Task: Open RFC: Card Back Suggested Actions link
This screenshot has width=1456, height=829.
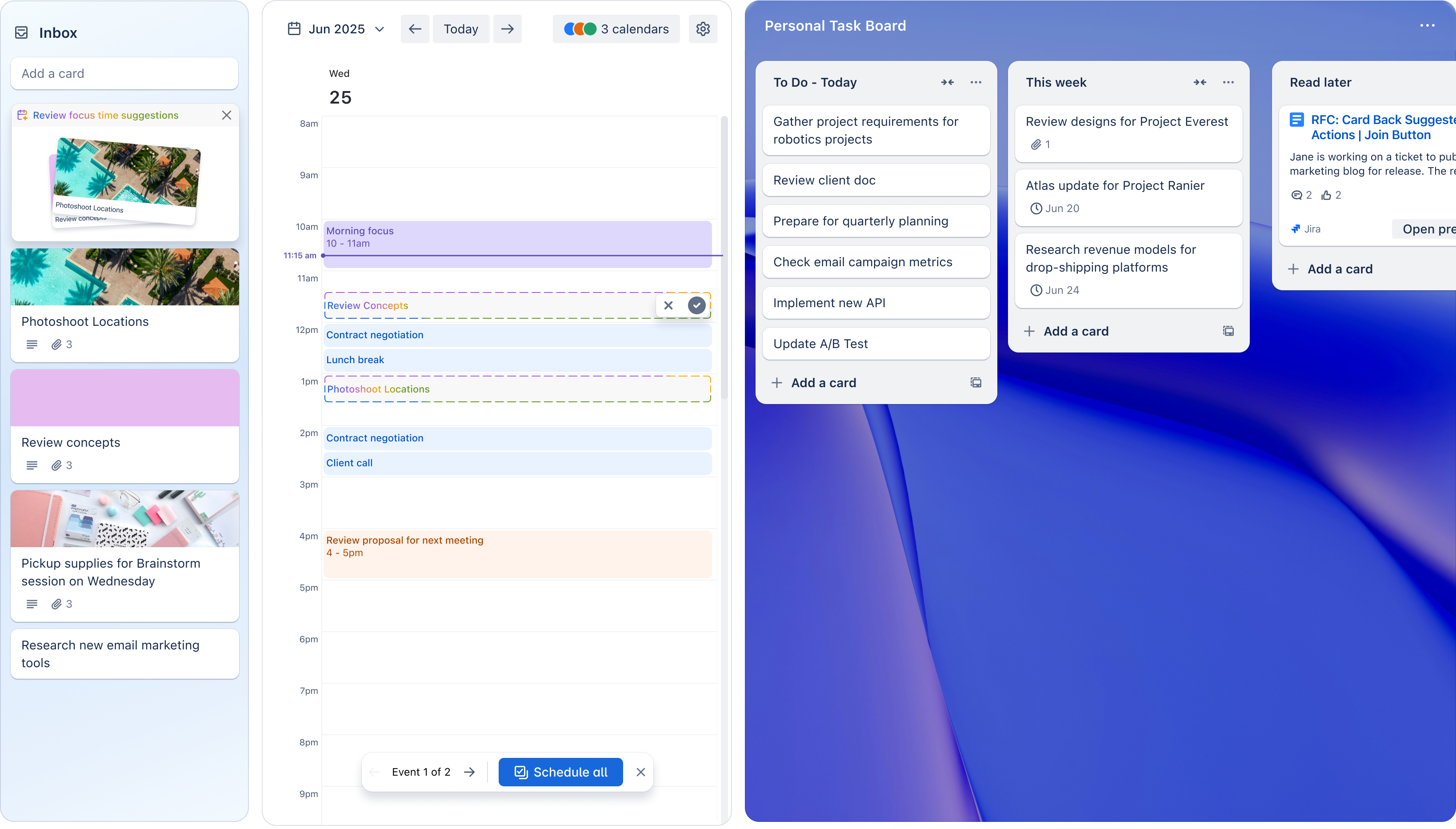Action: tap(1383, 128)
